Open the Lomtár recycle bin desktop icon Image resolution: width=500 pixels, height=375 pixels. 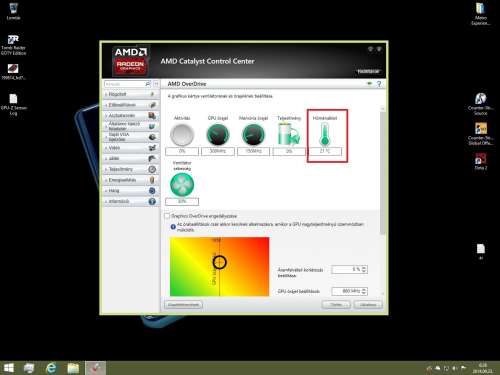(13, 11)
